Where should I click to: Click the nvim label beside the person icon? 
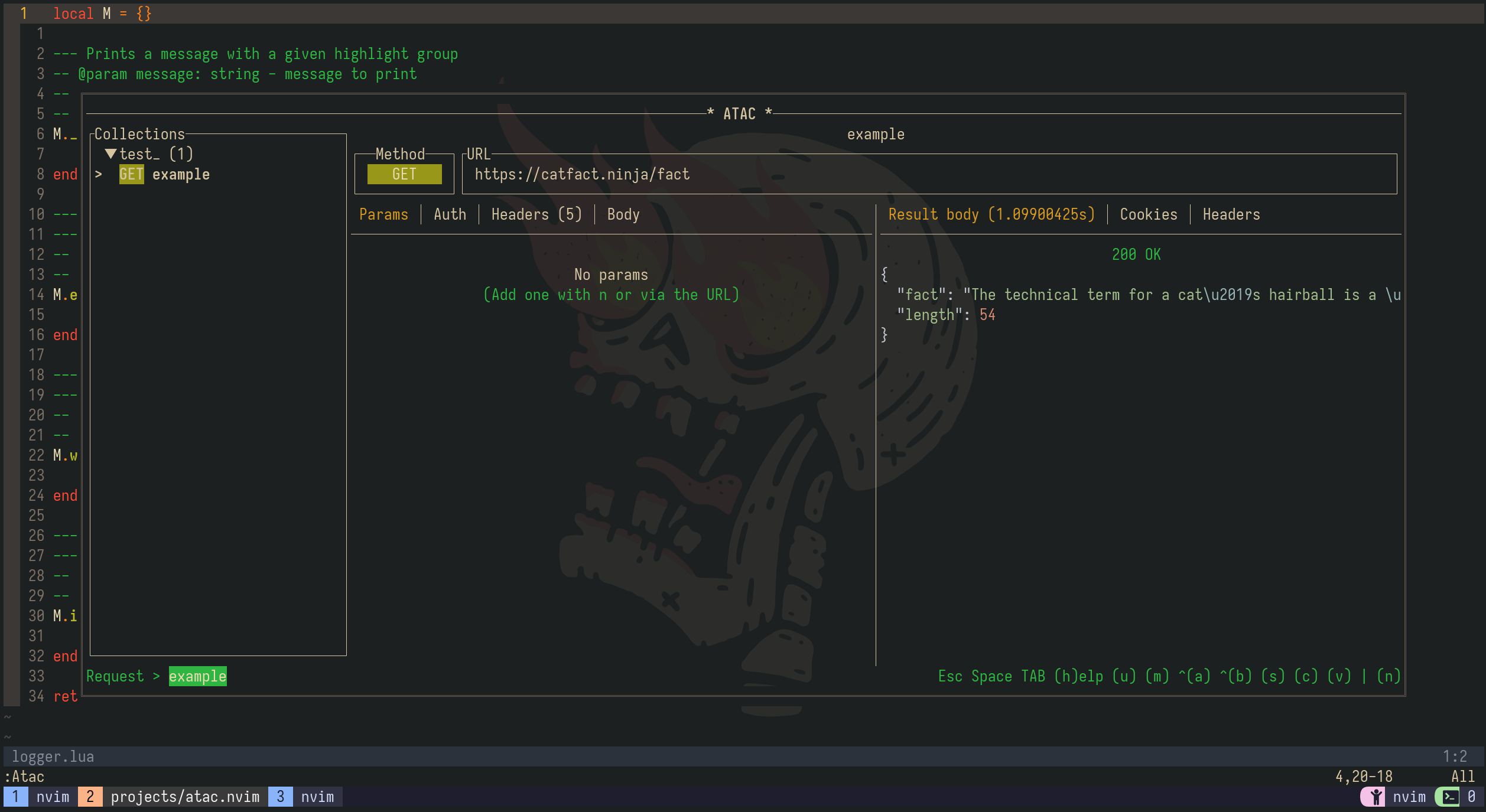[1409, 797]
